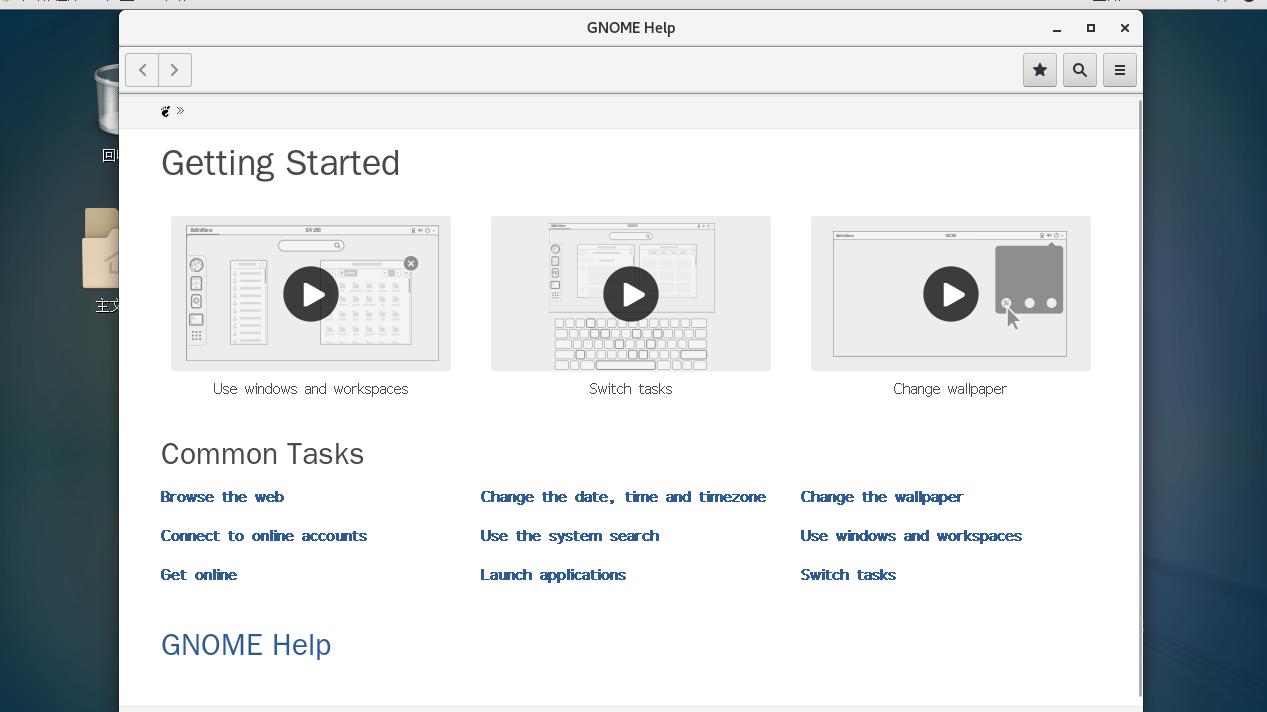Open the bookmarks star button

point(1040,70)
